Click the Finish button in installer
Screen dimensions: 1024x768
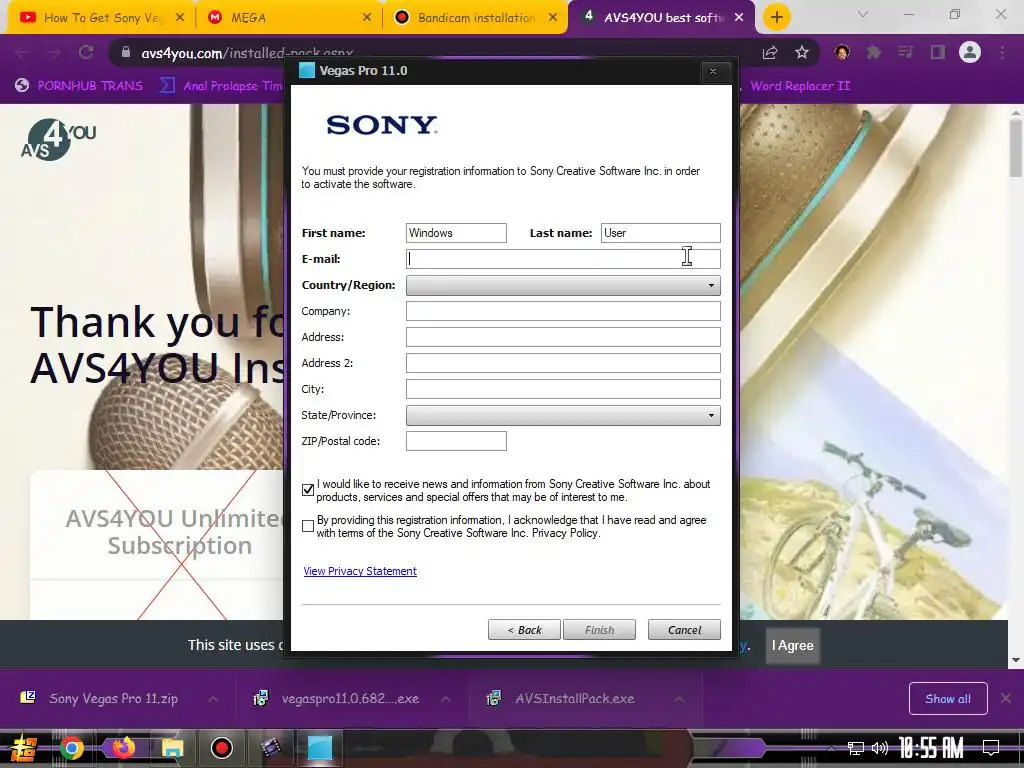click(600, 630)
